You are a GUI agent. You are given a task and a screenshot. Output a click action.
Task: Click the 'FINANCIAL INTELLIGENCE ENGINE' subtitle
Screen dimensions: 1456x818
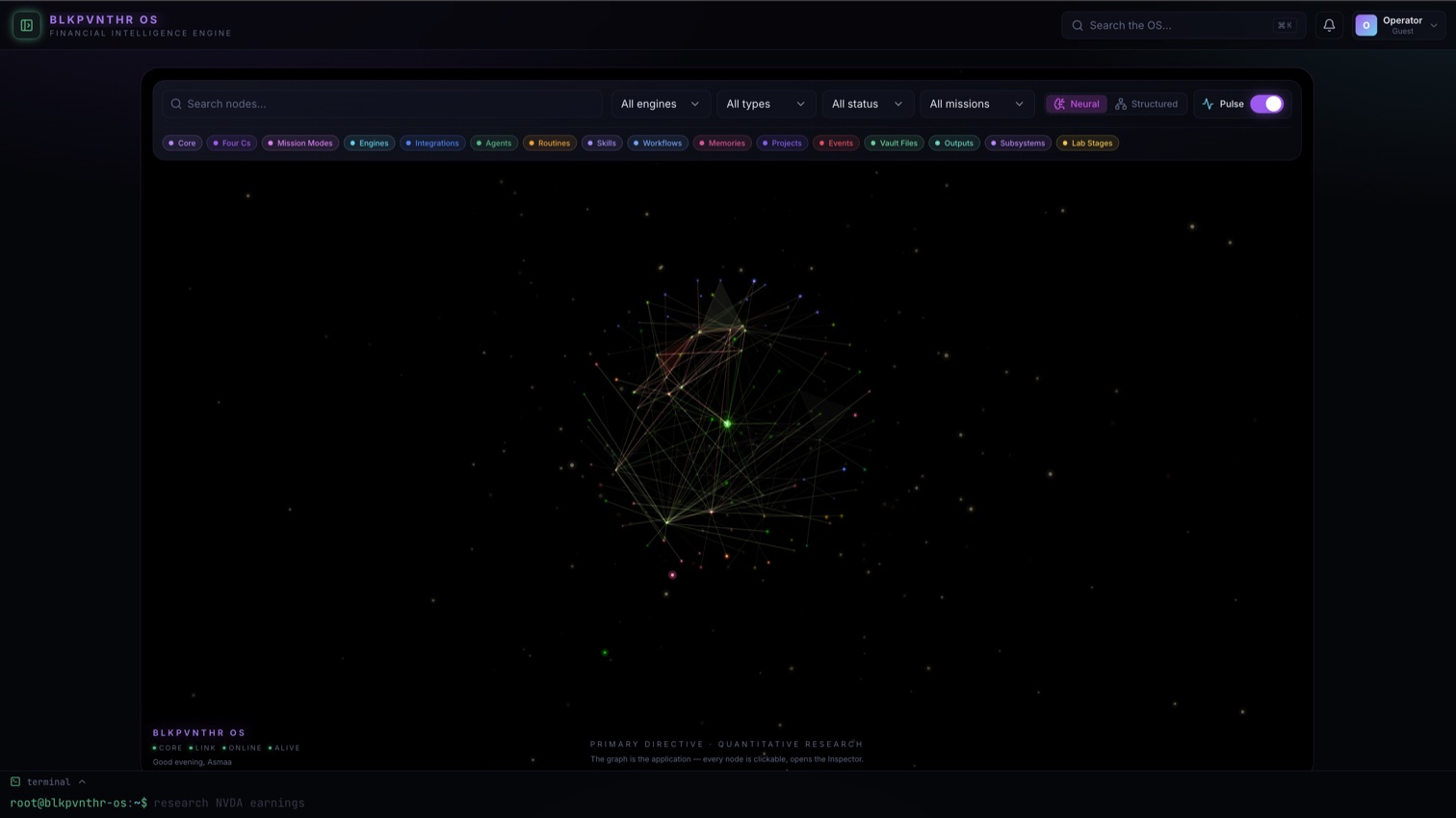(141, 34)
